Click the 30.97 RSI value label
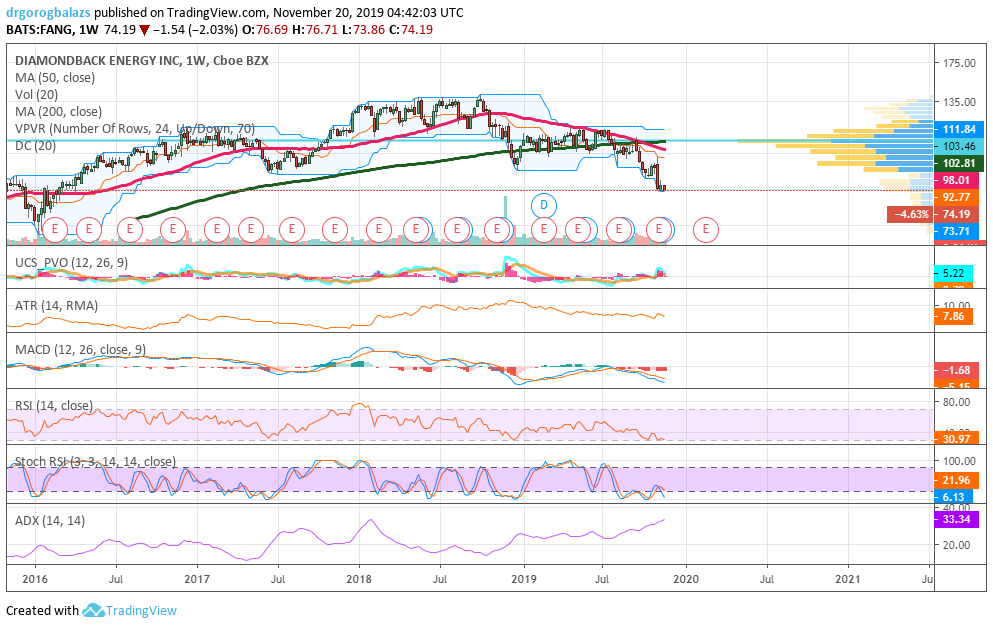The height and width of the screenshot is (628, 993). coord(956,439)
